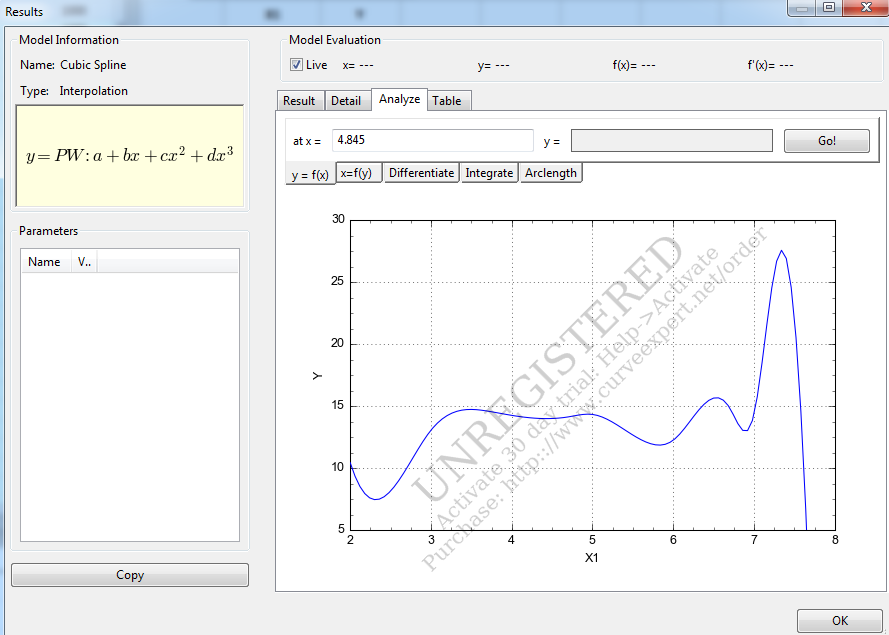Switch to the Table tab
Screen dimensions: 889x635
tap(447, 101)
